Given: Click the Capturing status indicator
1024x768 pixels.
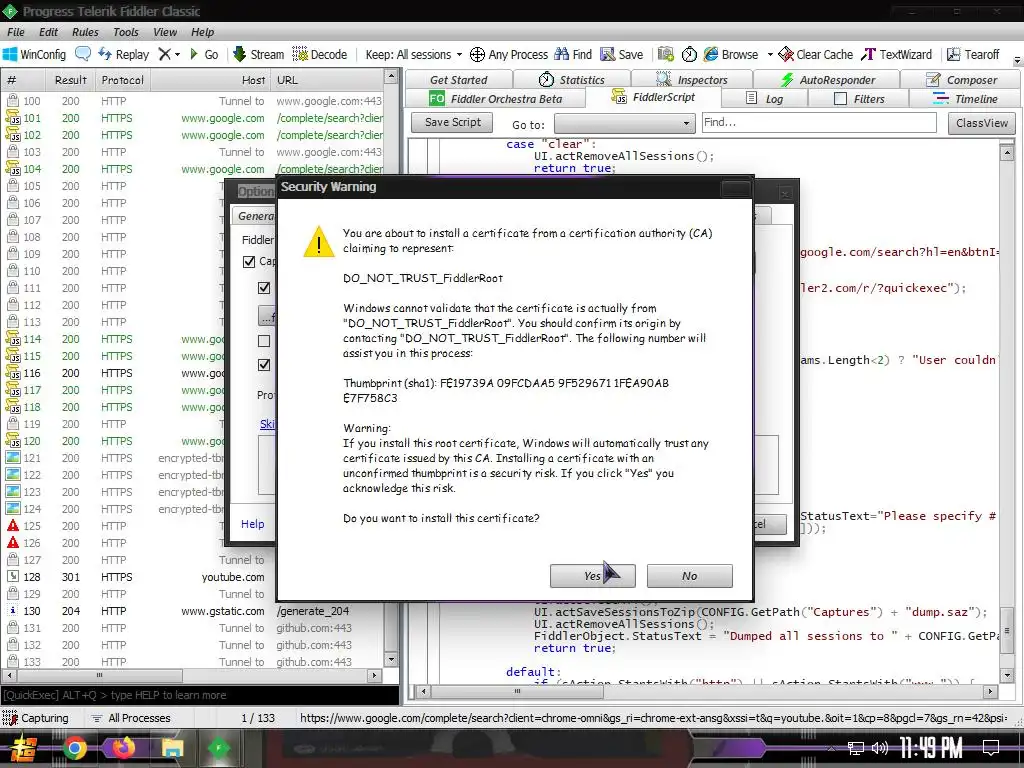Looking at the screenshot, I should pos(36,718).
